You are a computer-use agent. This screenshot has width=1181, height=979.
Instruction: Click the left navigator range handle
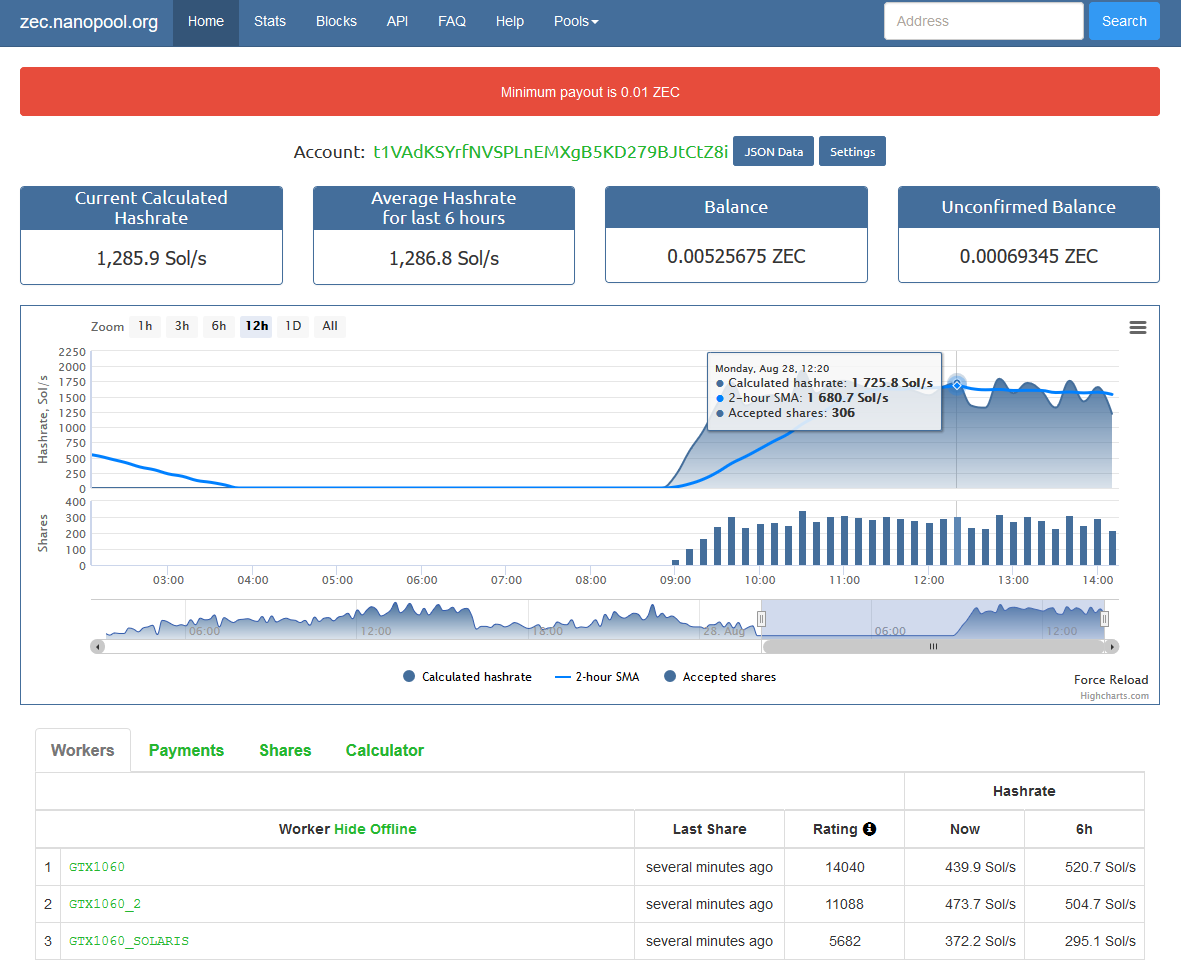[x=761, y=619]
